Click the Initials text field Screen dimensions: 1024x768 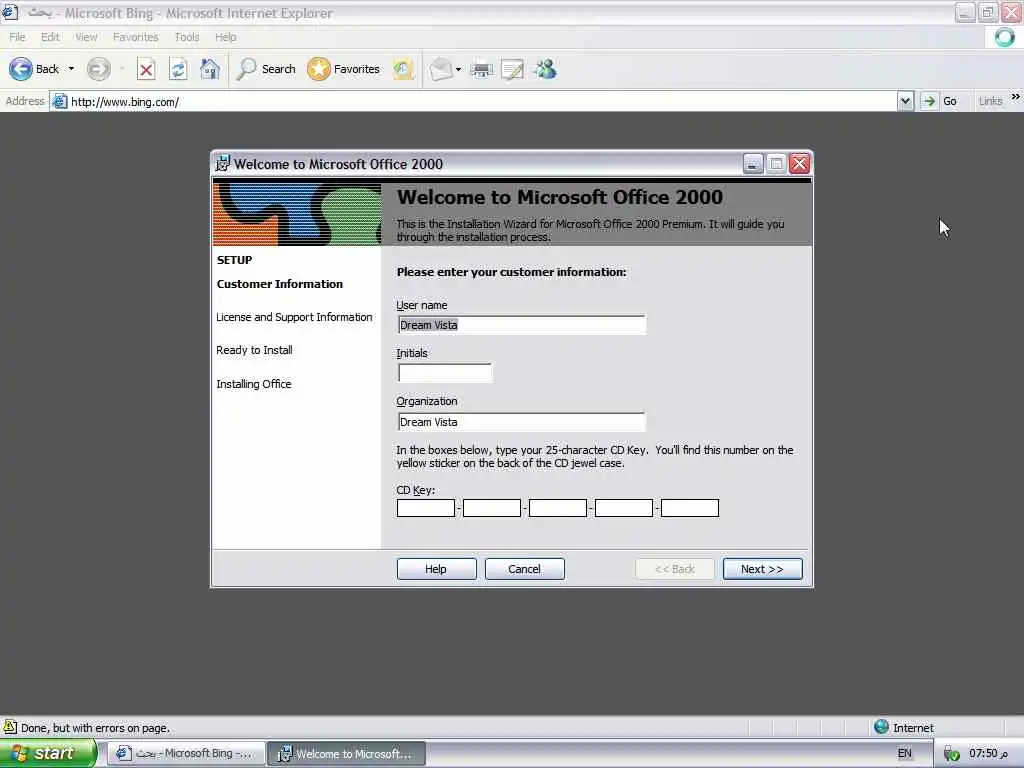tap(445, 373)
